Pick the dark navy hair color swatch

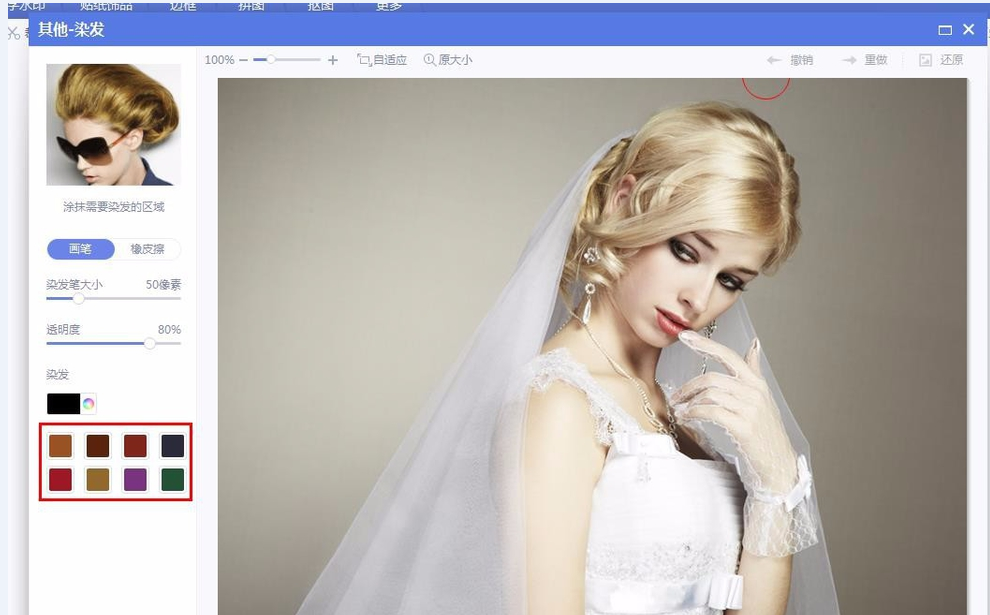[x=172, y=446]
